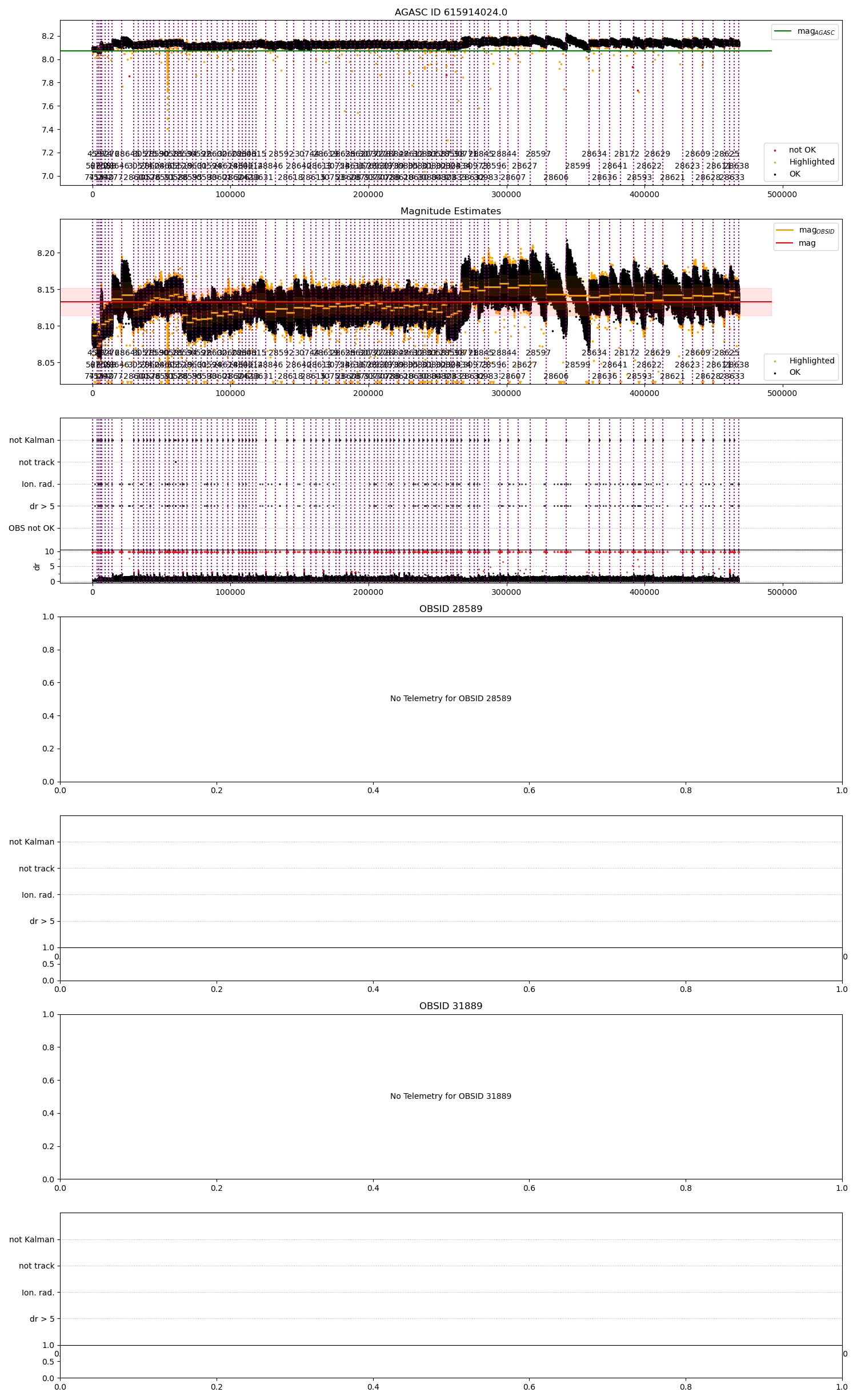857x1400 pixels.
Task: Select the 'not OK' legend entry in top plot
Action: tap(802, 150)
